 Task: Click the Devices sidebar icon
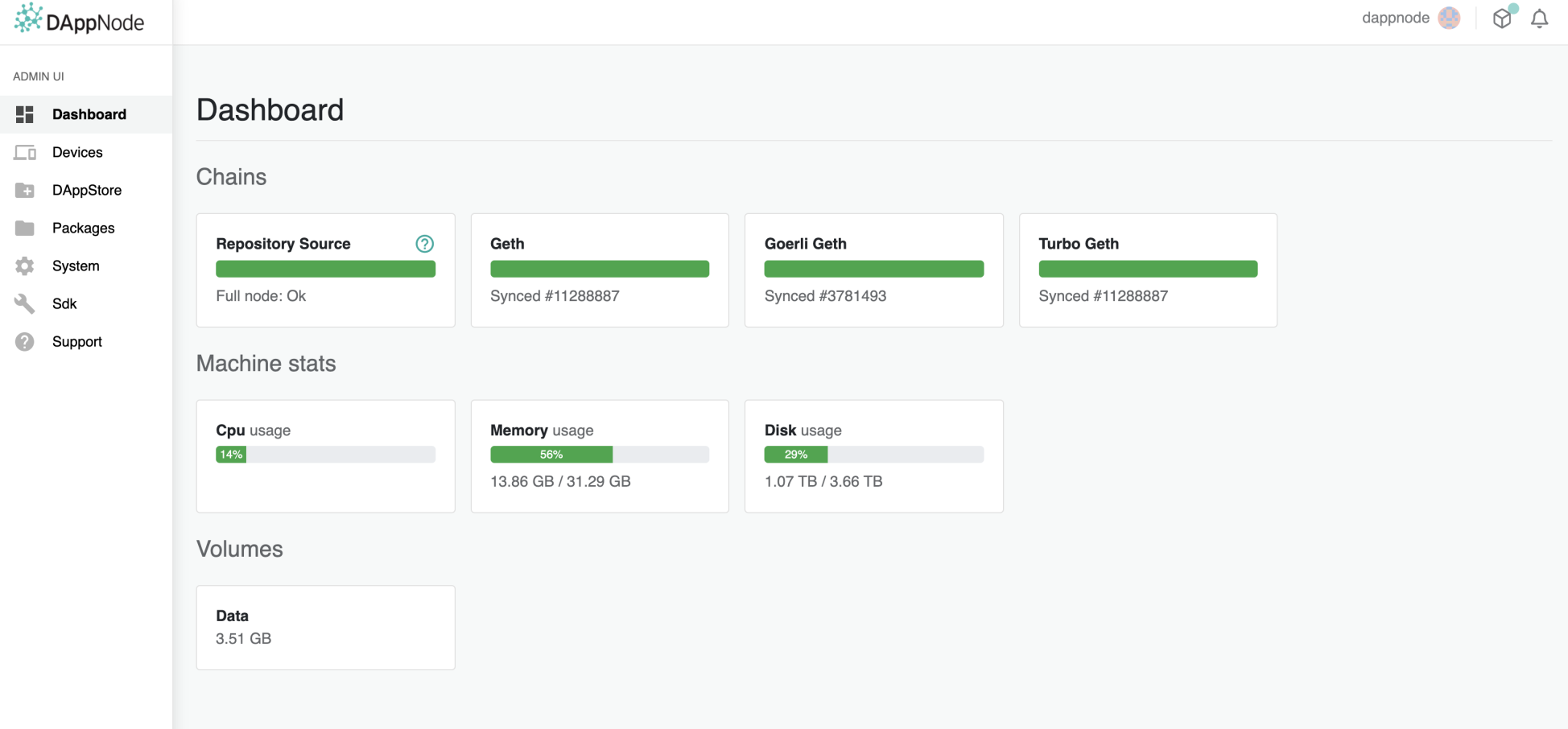pyautogui.click(x=25, y=152)
